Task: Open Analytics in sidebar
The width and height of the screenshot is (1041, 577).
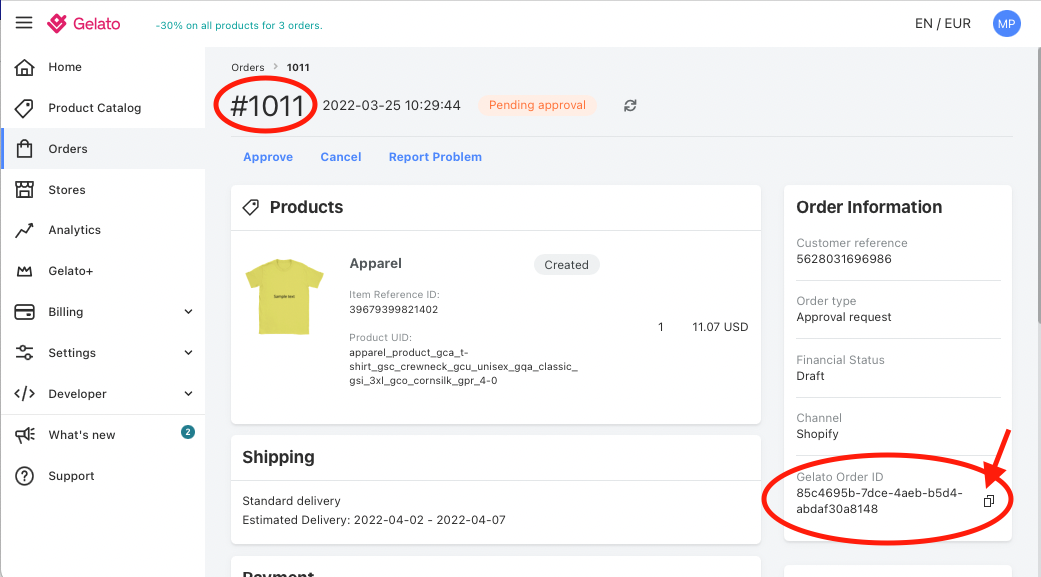Action: pos(74,230)
